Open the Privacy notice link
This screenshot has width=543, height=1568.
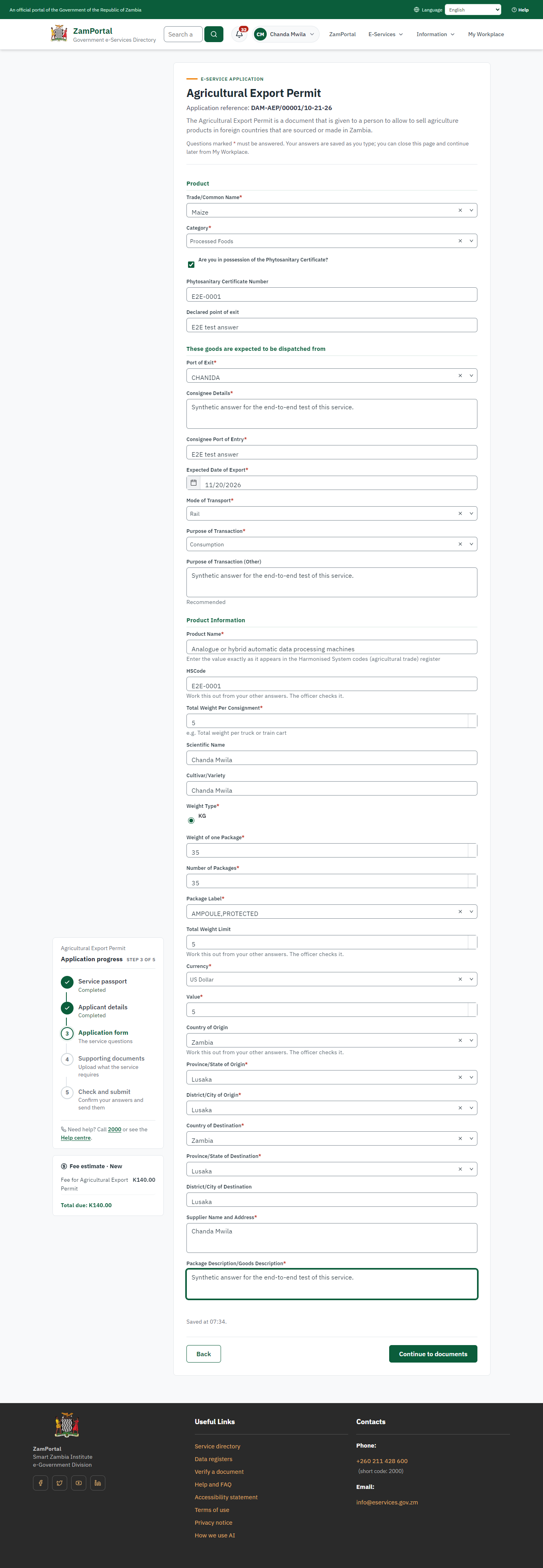213,1522
